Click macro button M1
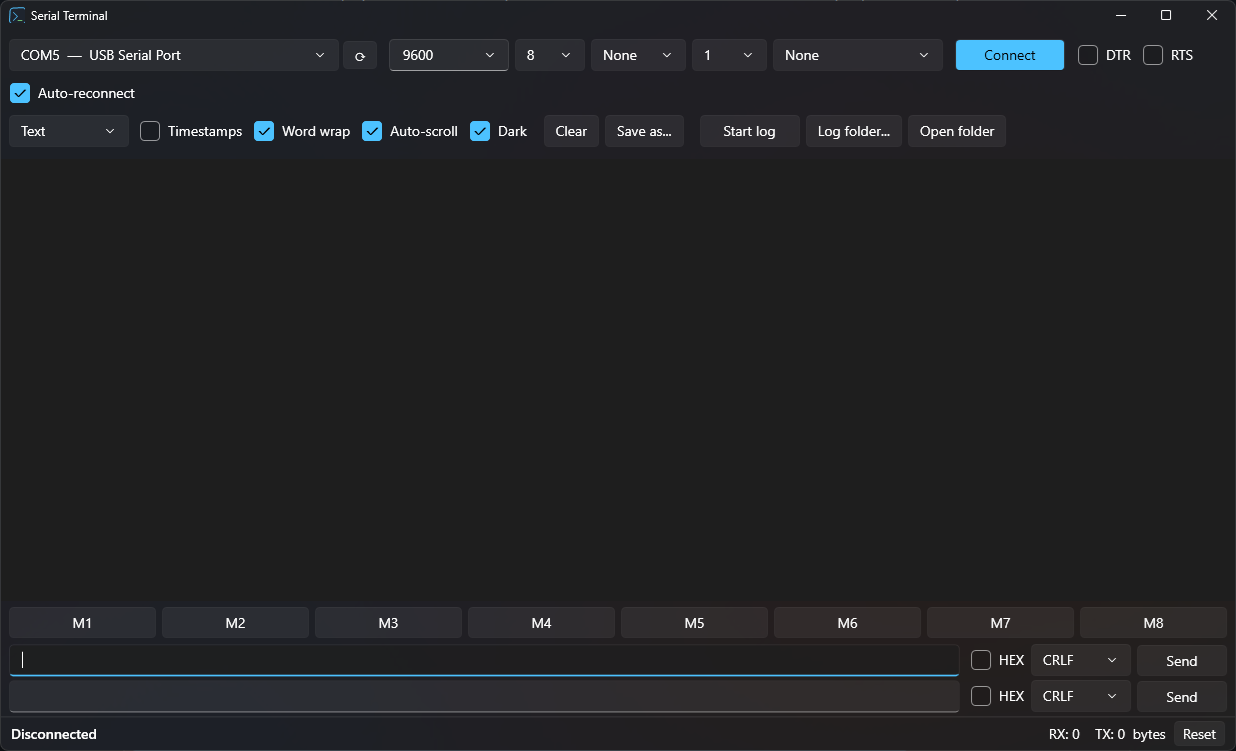Viewport: 1236px width, 751px height. point(82,622)
